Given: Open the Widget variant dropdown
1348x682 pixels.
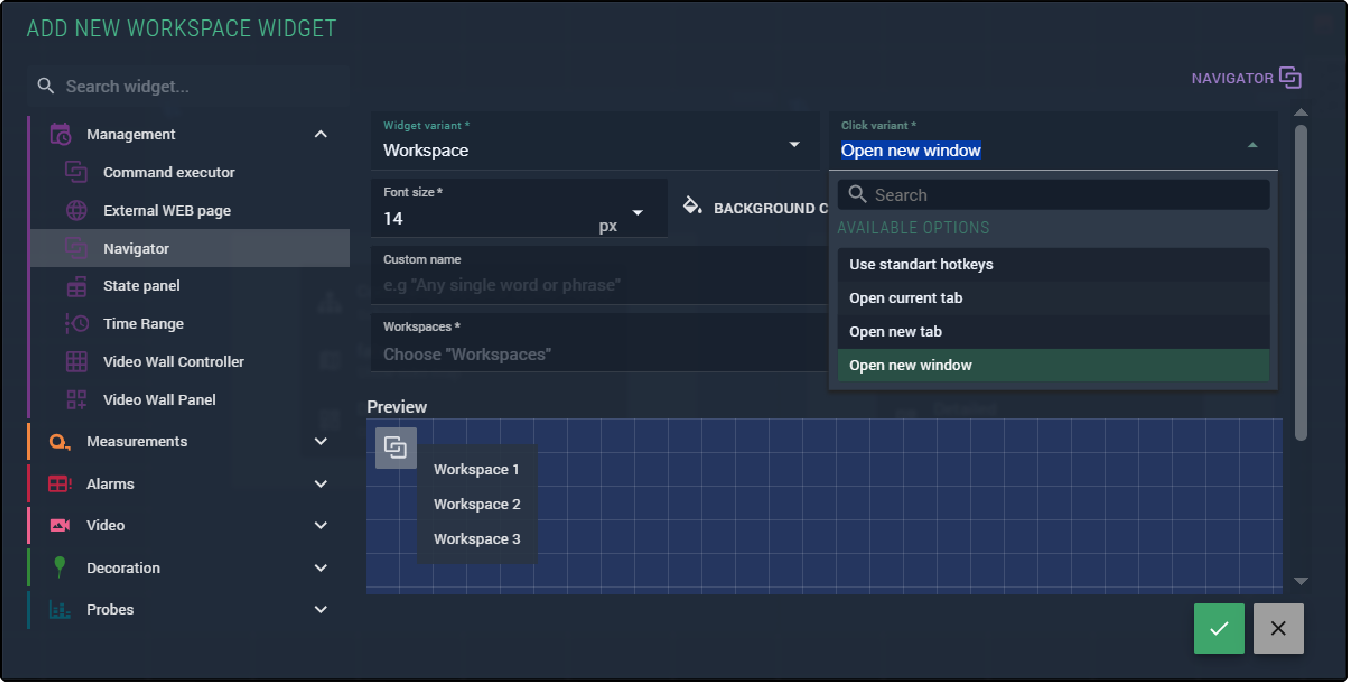Looking at the screenshot, I should tap(795, 145).
